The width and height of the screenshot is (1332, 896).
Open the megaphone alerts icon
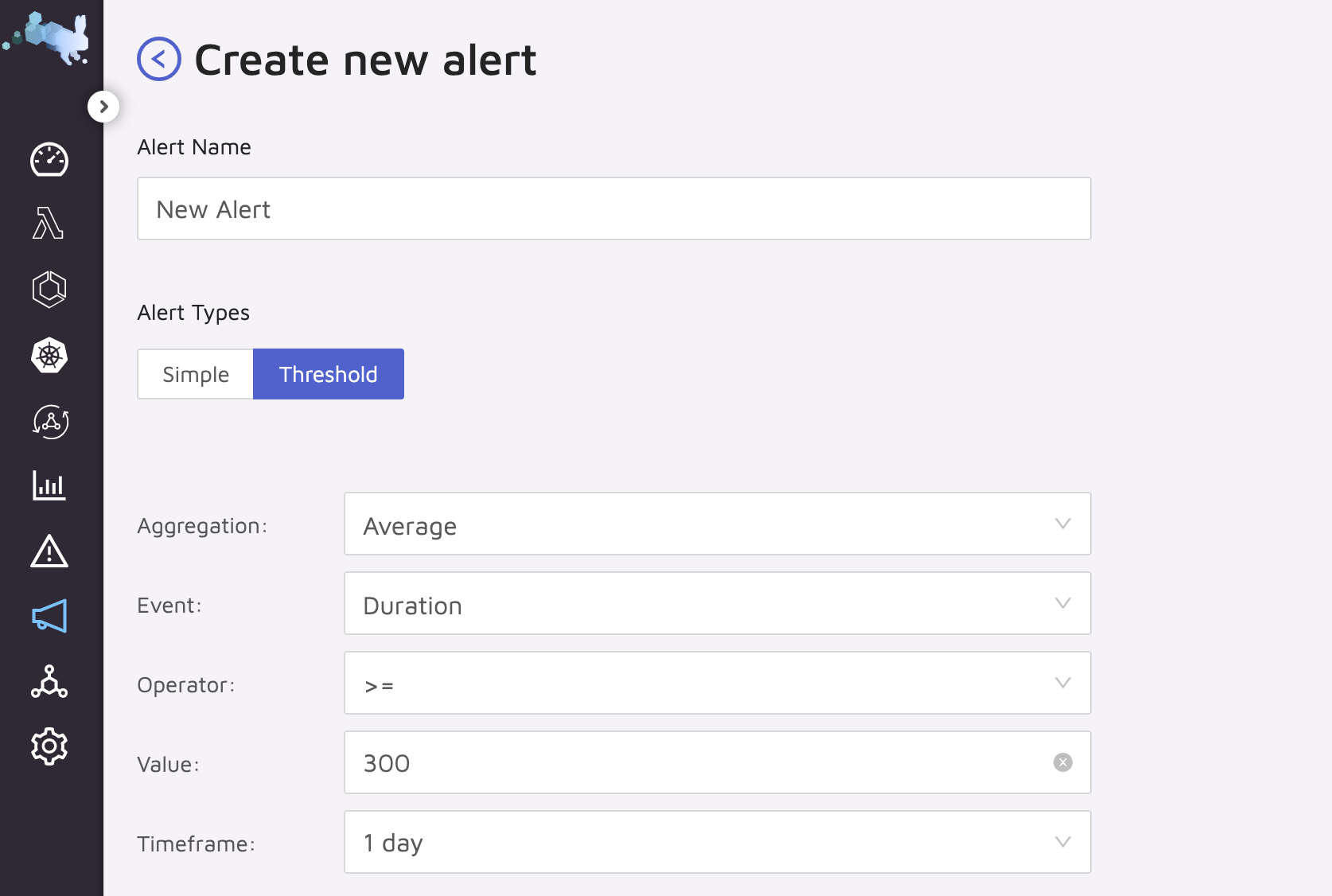[49, 616]
